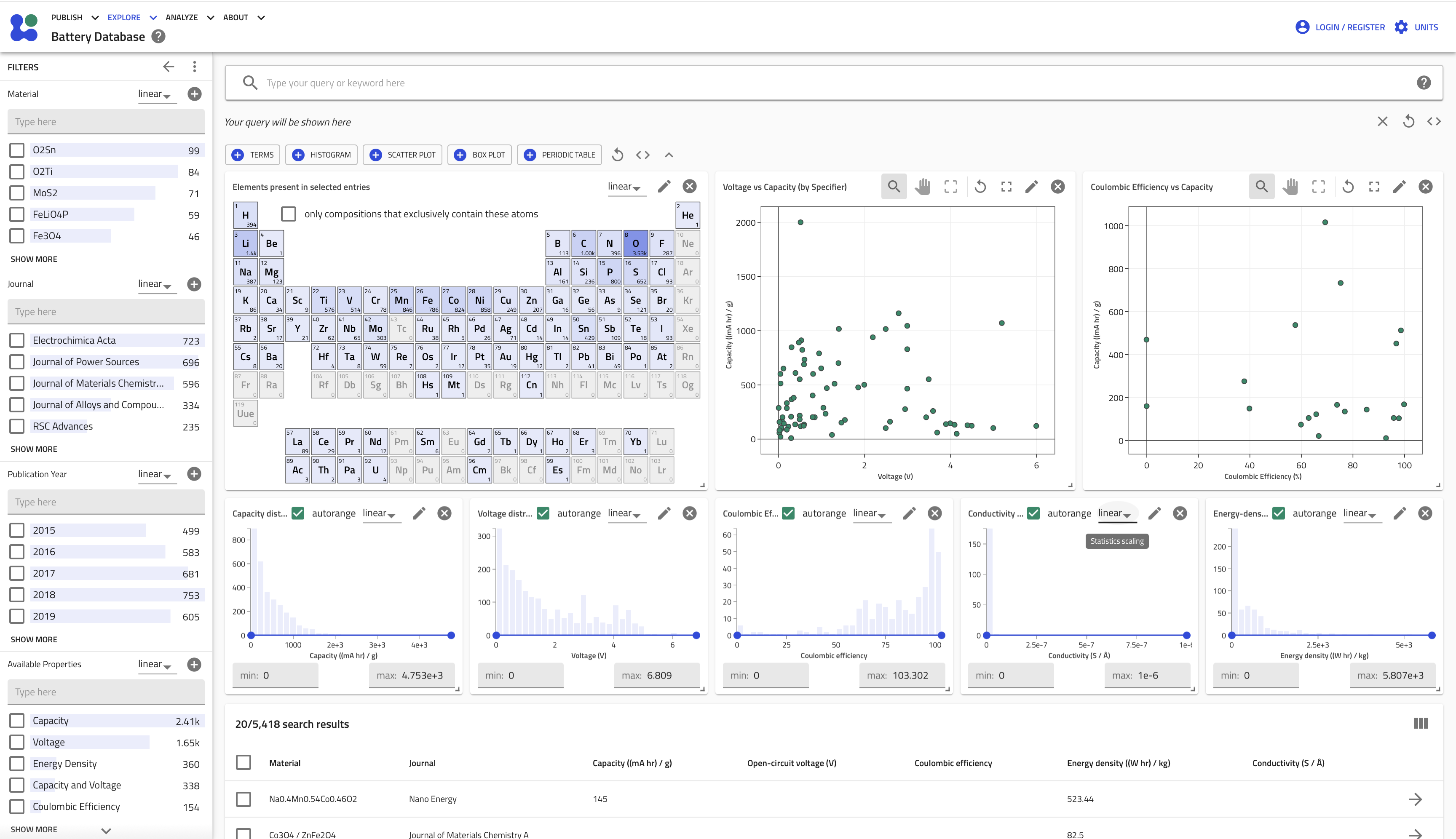This screenshot has height=839, width=1456.
Task: Collapse the dashboard with up chevron
Action: click(669, 155)
